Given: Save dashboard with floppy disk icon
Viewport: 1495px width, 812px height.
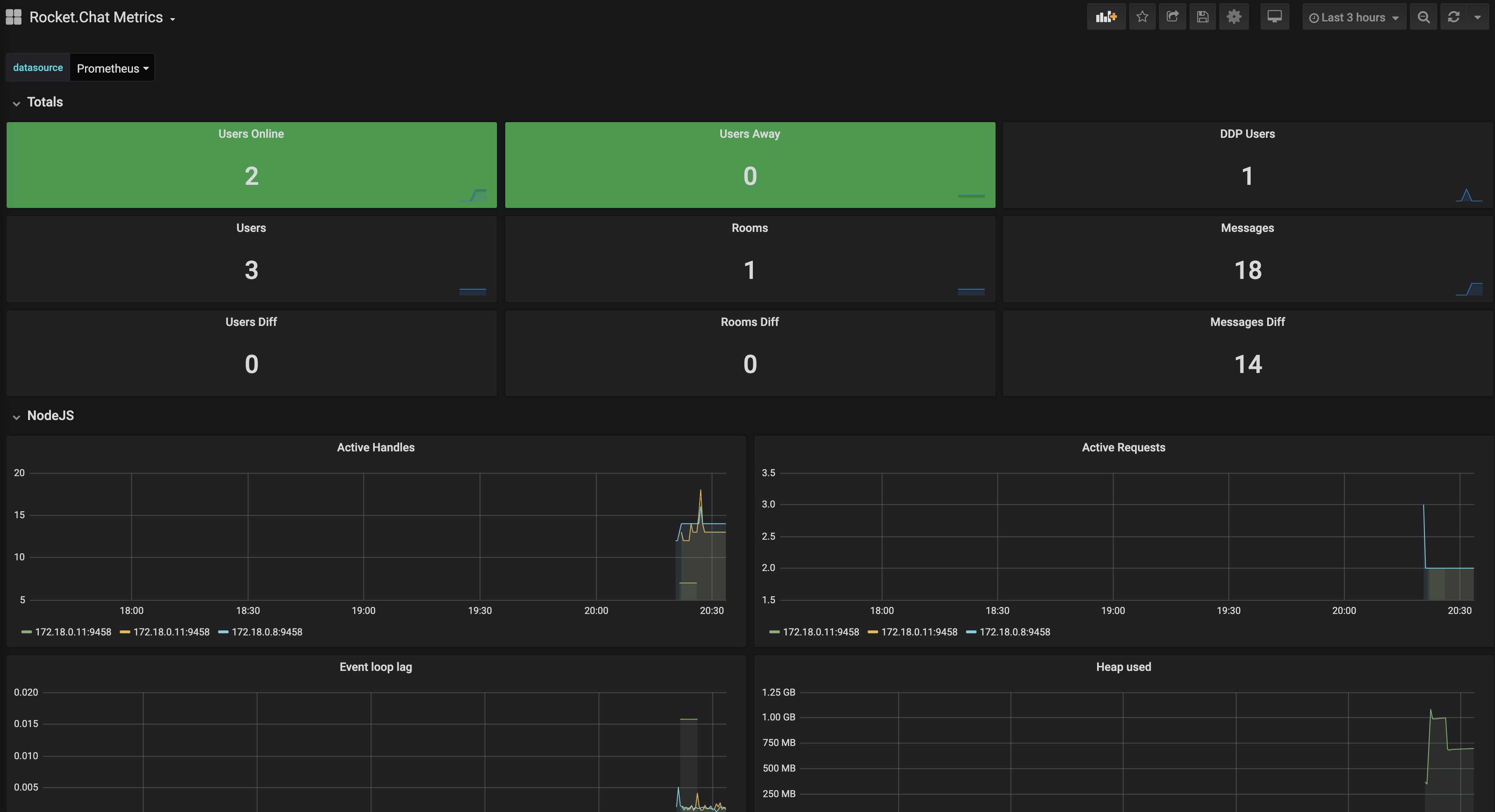Looking at the screenshot, I should (1202, 17).
